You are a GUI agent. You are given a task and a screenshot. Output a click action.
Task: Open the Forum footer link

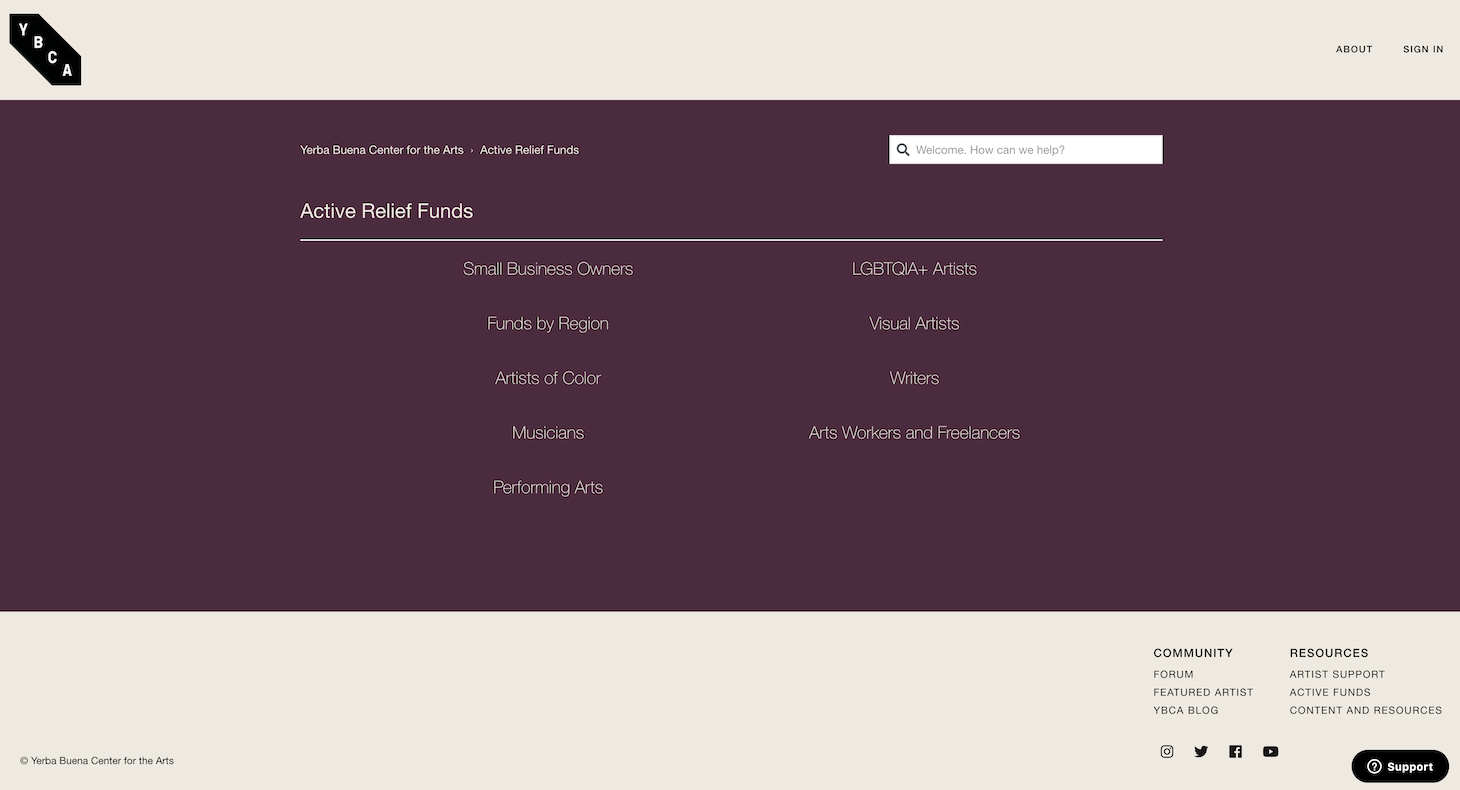(x=1173, y=674)
